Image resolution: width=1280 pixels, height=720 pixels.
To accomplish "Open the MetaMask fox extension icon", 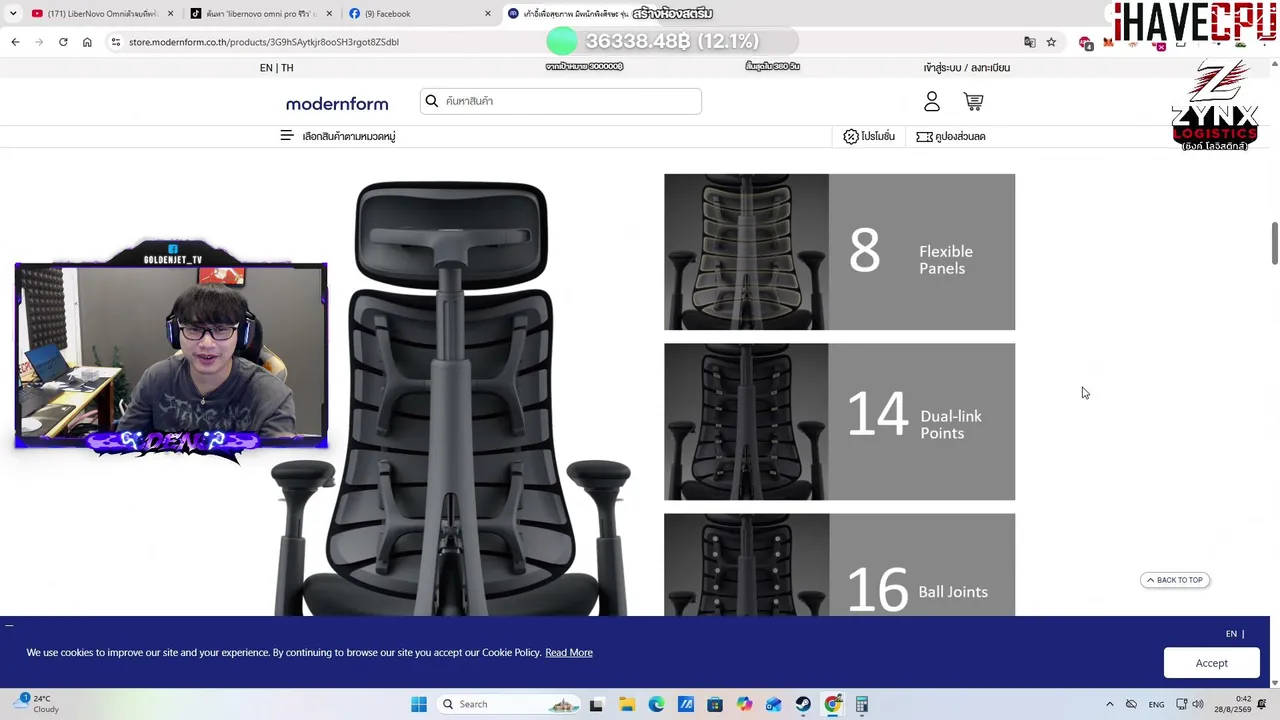I will (x=1108, y=42).
